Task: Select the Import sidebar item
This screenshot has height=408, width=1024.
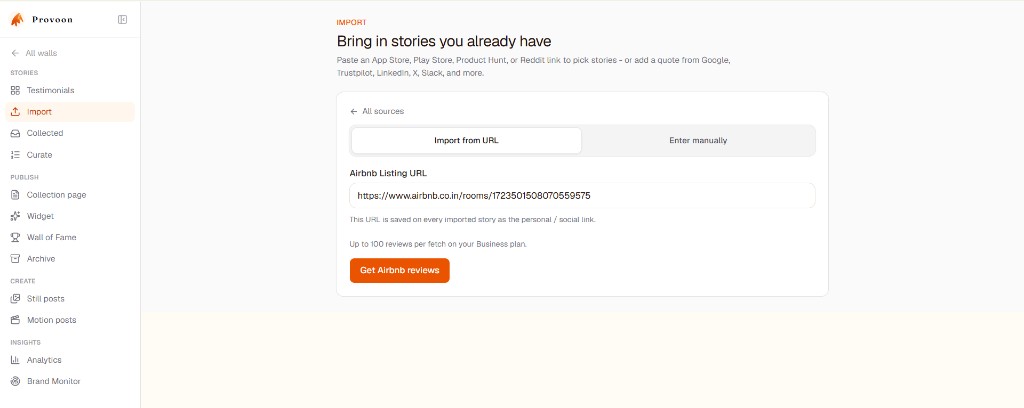Action: (70, 112)
